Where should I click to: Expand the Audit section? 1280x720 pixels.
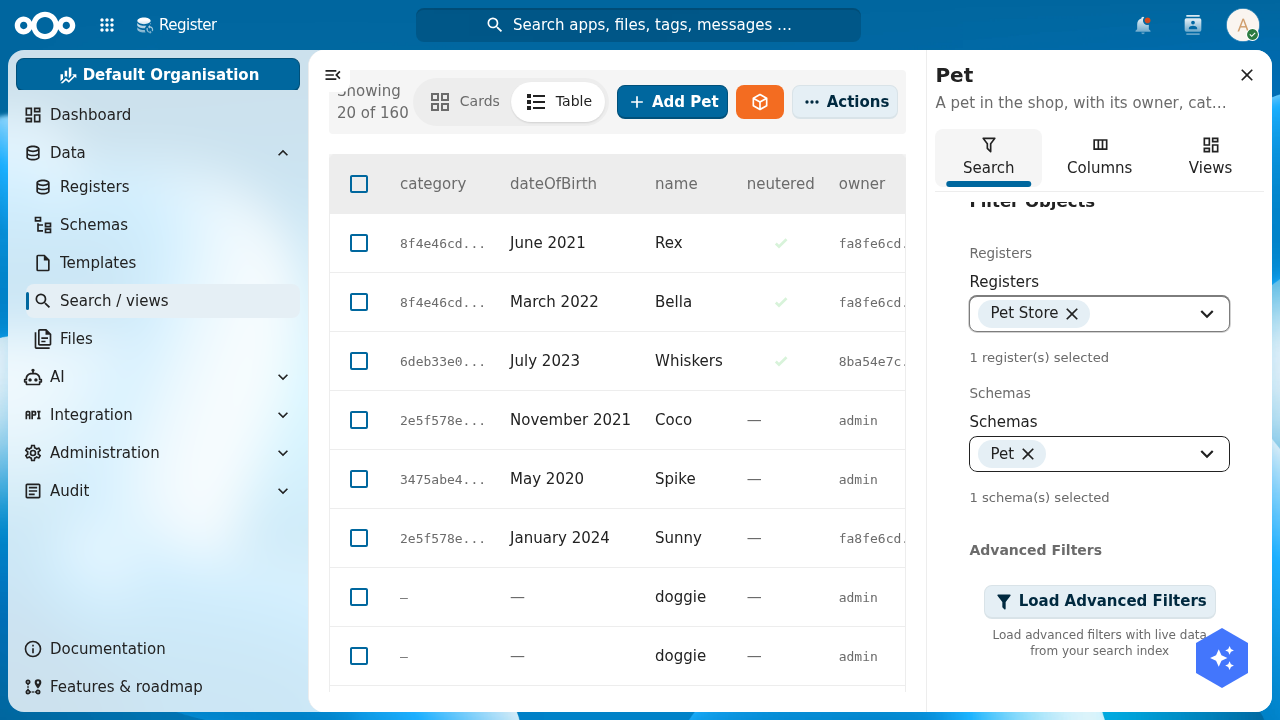pos(283,491)
